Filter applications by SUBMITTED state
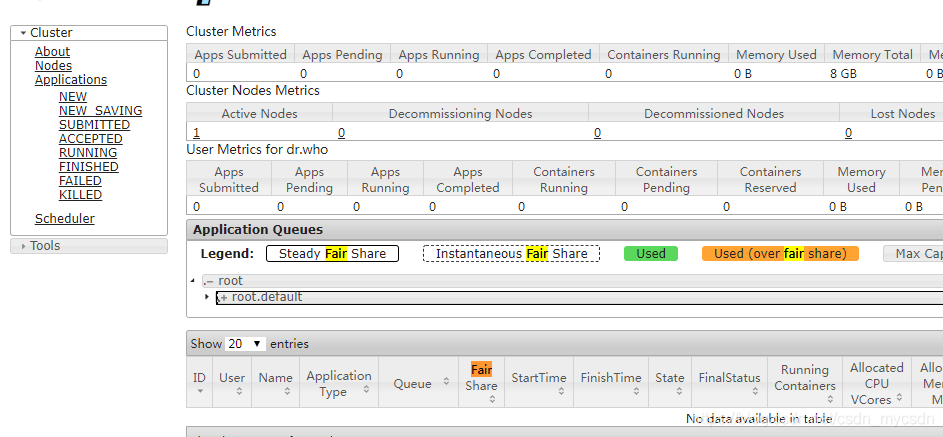 coord(94,124)
